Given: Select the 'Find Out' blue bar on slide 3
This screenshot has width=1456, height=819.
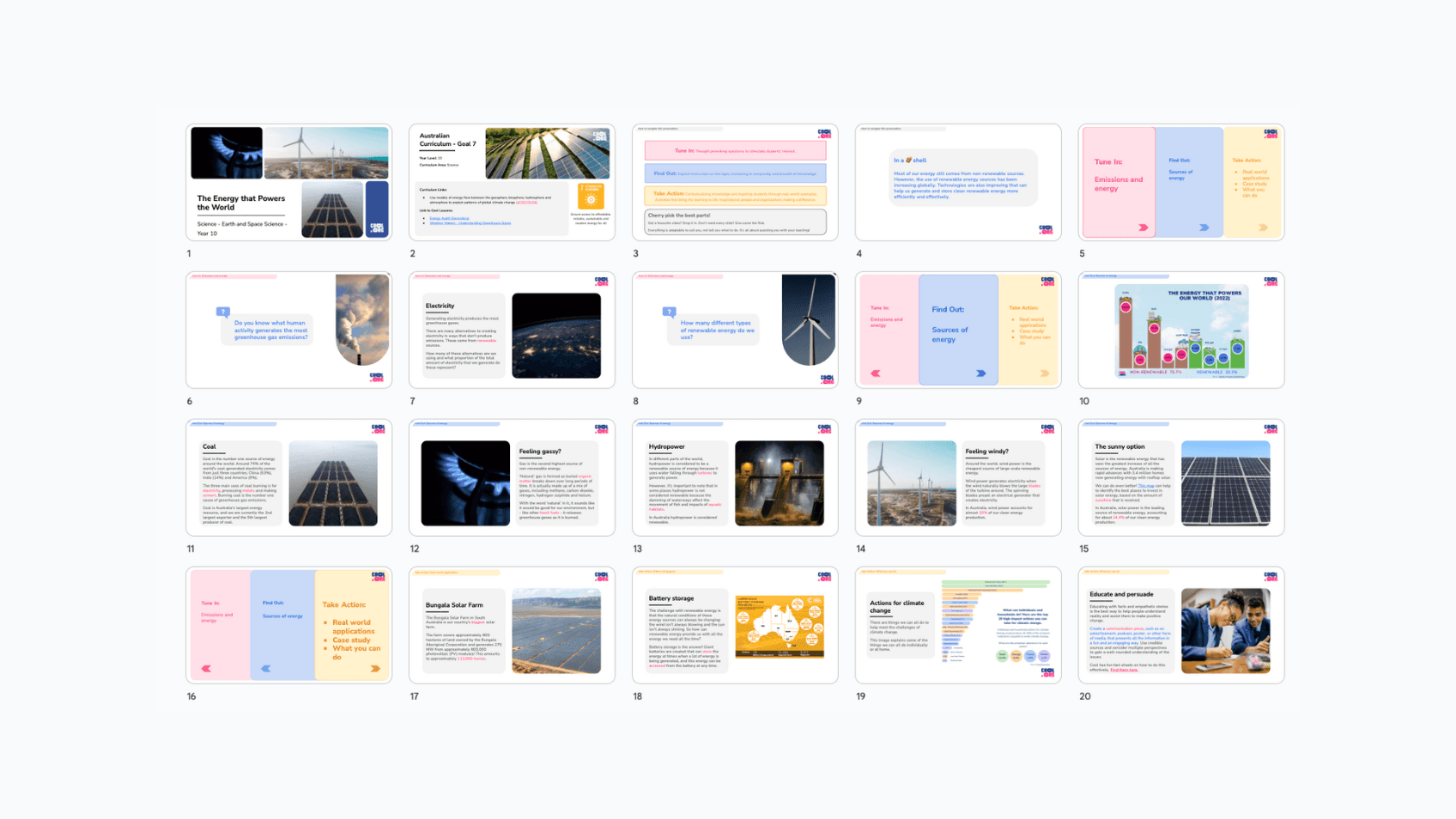Looking at the screenshot, I should (735, 173).
